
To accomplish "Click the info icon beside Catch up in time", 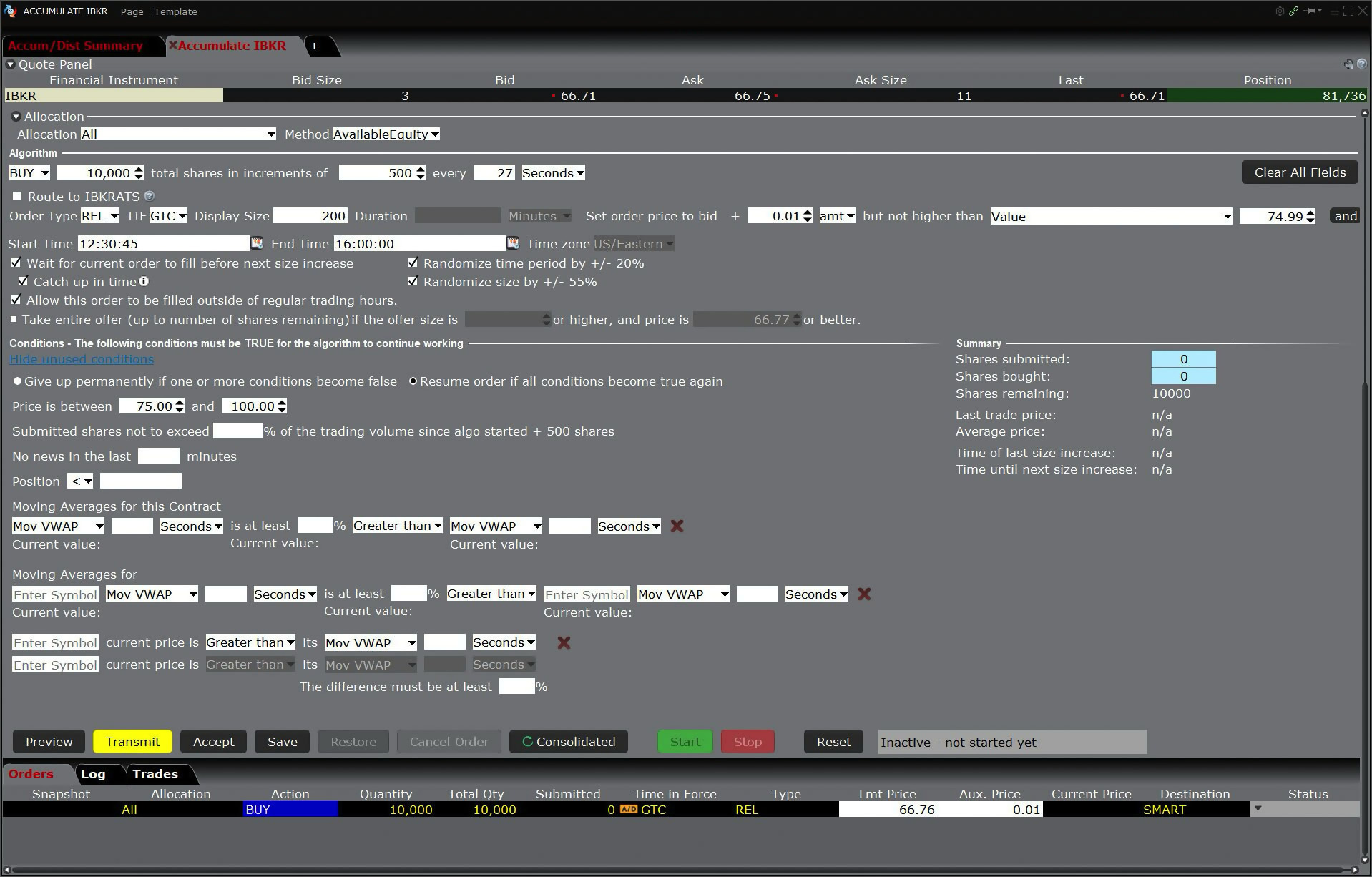I will [144, 281].
